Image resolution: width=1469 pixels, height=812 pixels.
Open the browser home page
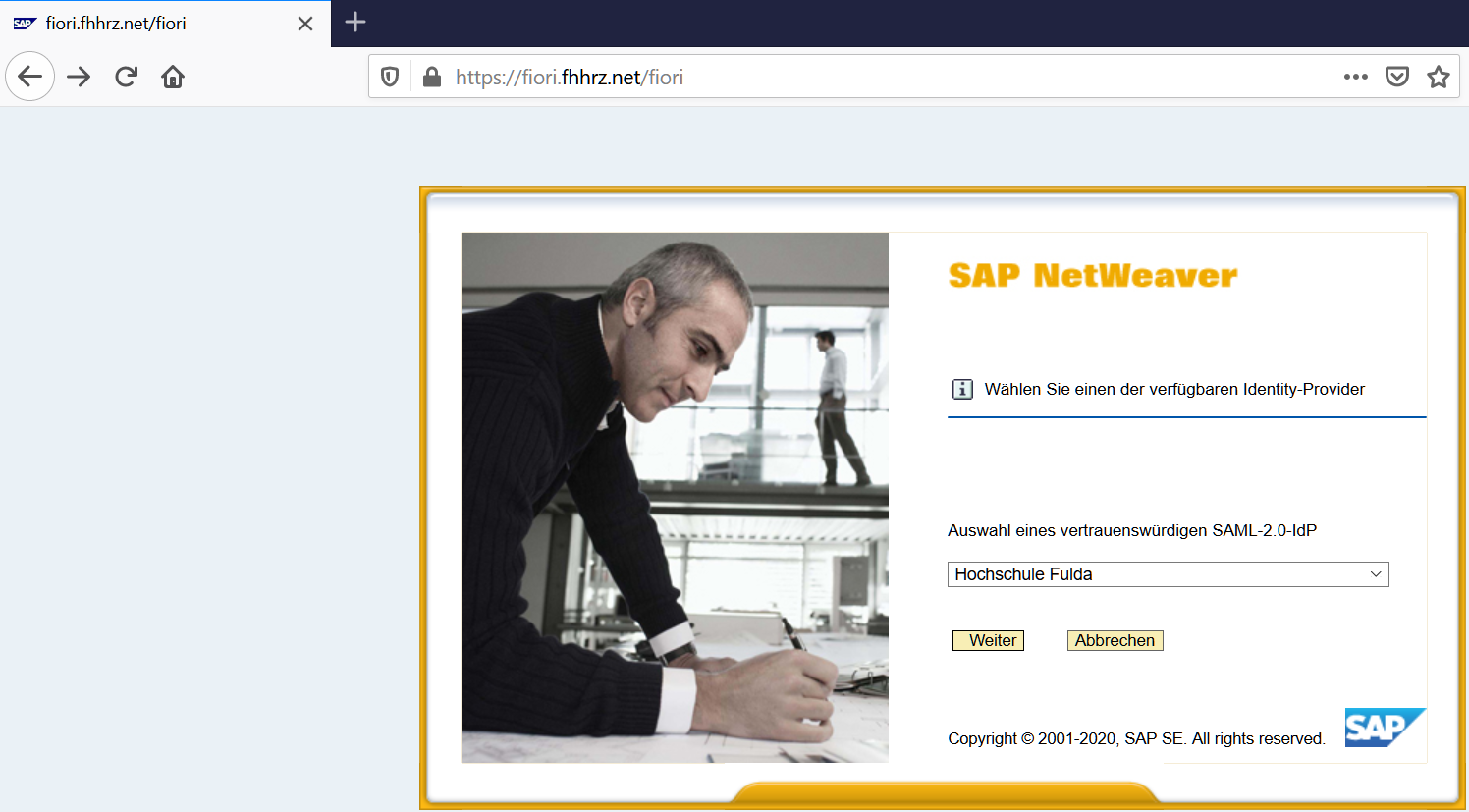173,77
